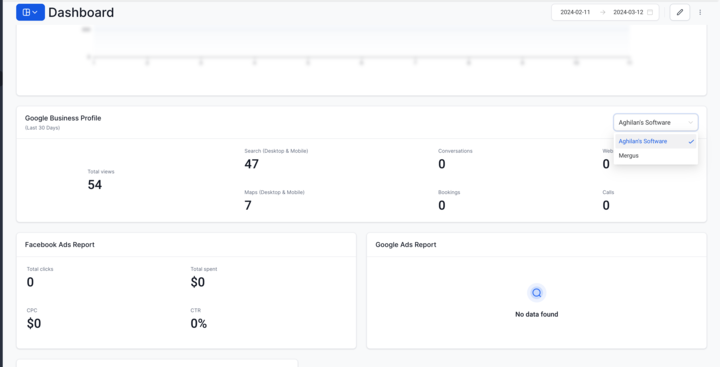This screenshot has width=720, height=367.
Task: Click the checkmark beside Aghilan's Software
Action: (x=691, y=141)
